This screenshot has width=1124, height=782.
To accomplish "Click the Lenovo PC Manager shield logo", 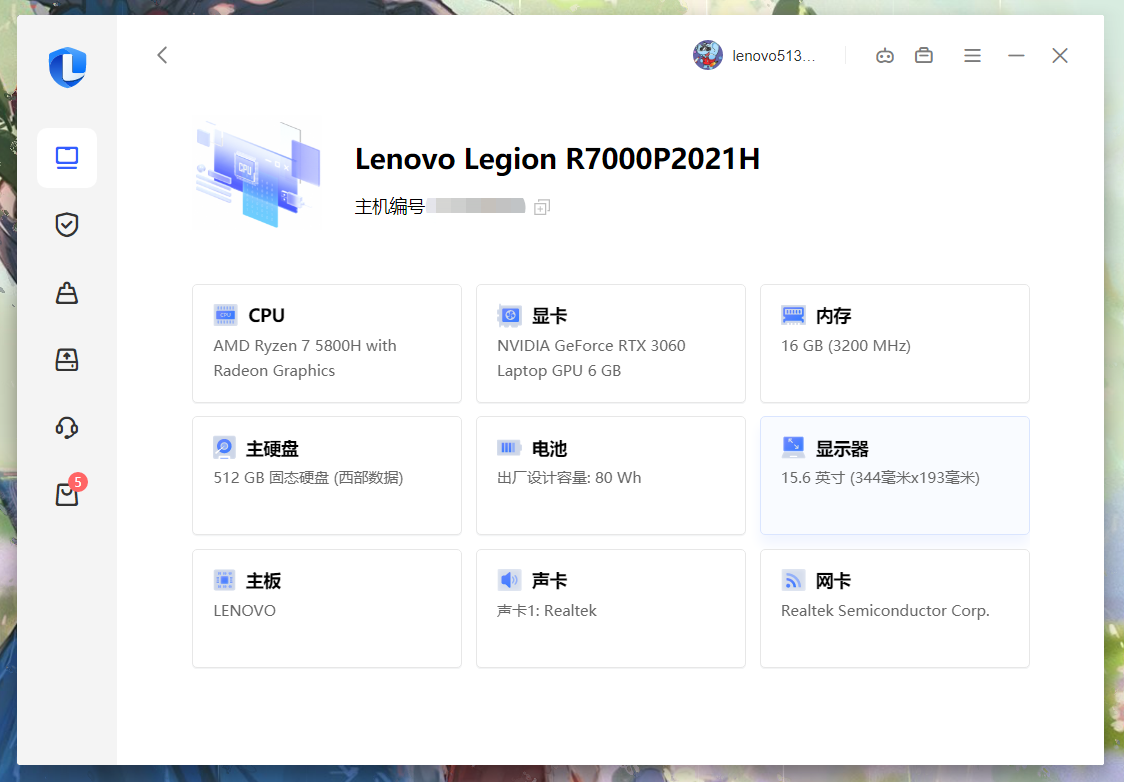I will (x=67, y=67).
